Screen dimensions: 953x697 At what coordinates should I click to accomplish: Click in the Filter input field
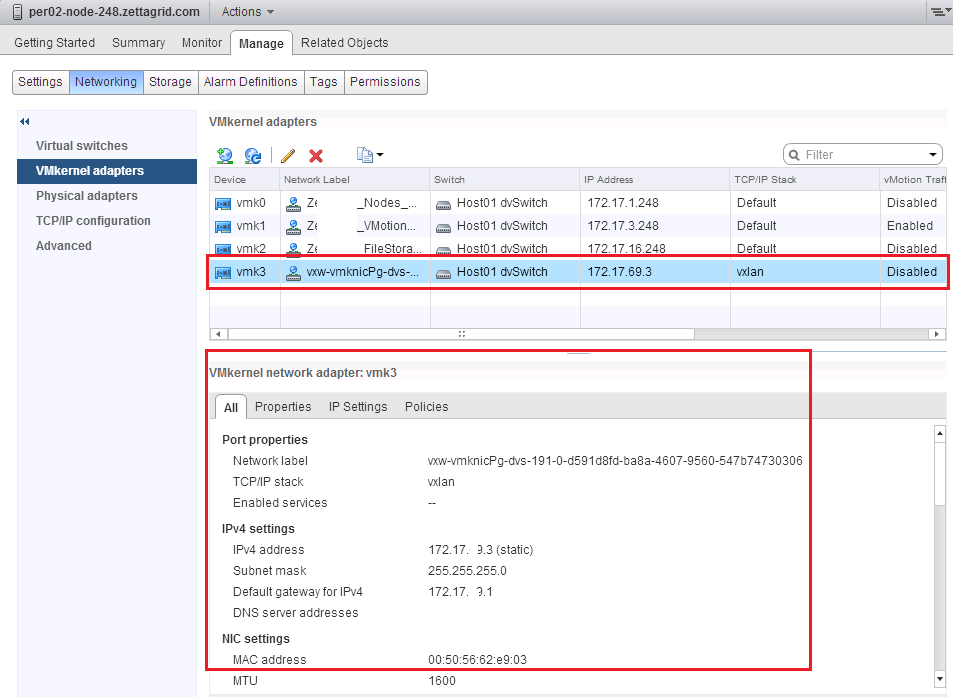click(863, 155)
